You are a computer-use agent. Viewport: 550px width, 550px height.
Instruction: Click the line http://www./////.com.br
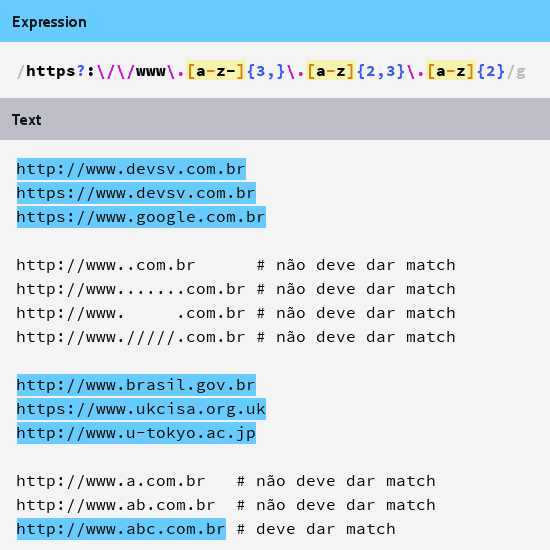click(x=130, y=337)
